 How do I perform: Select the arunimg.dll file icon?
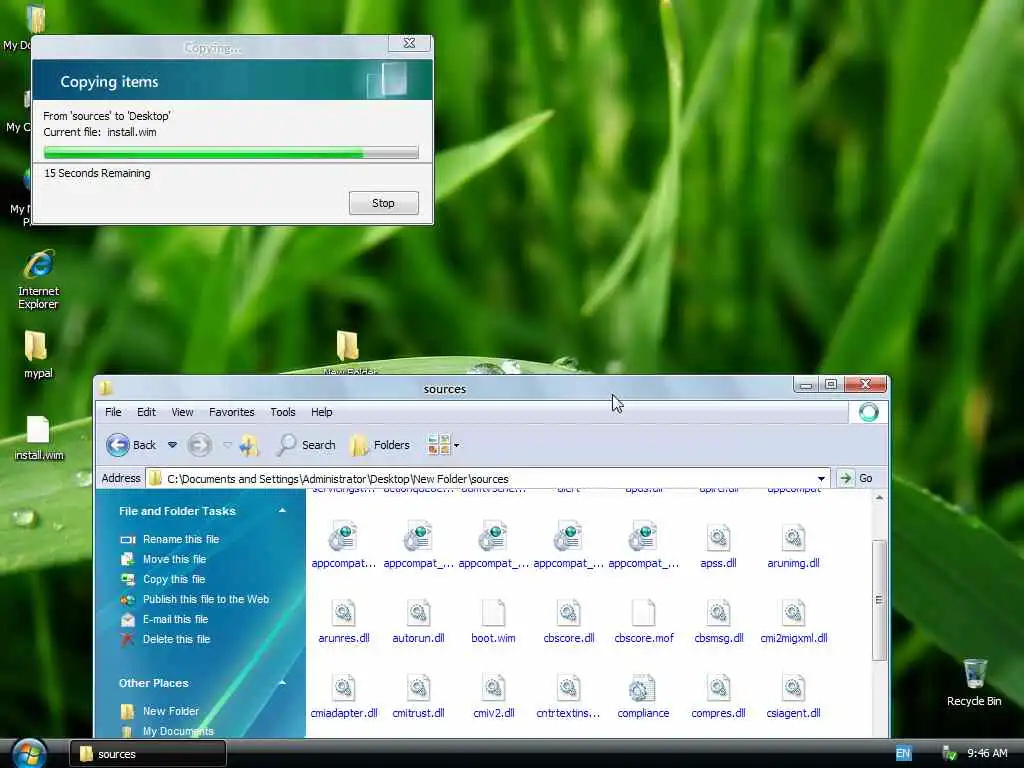(793, 538)
